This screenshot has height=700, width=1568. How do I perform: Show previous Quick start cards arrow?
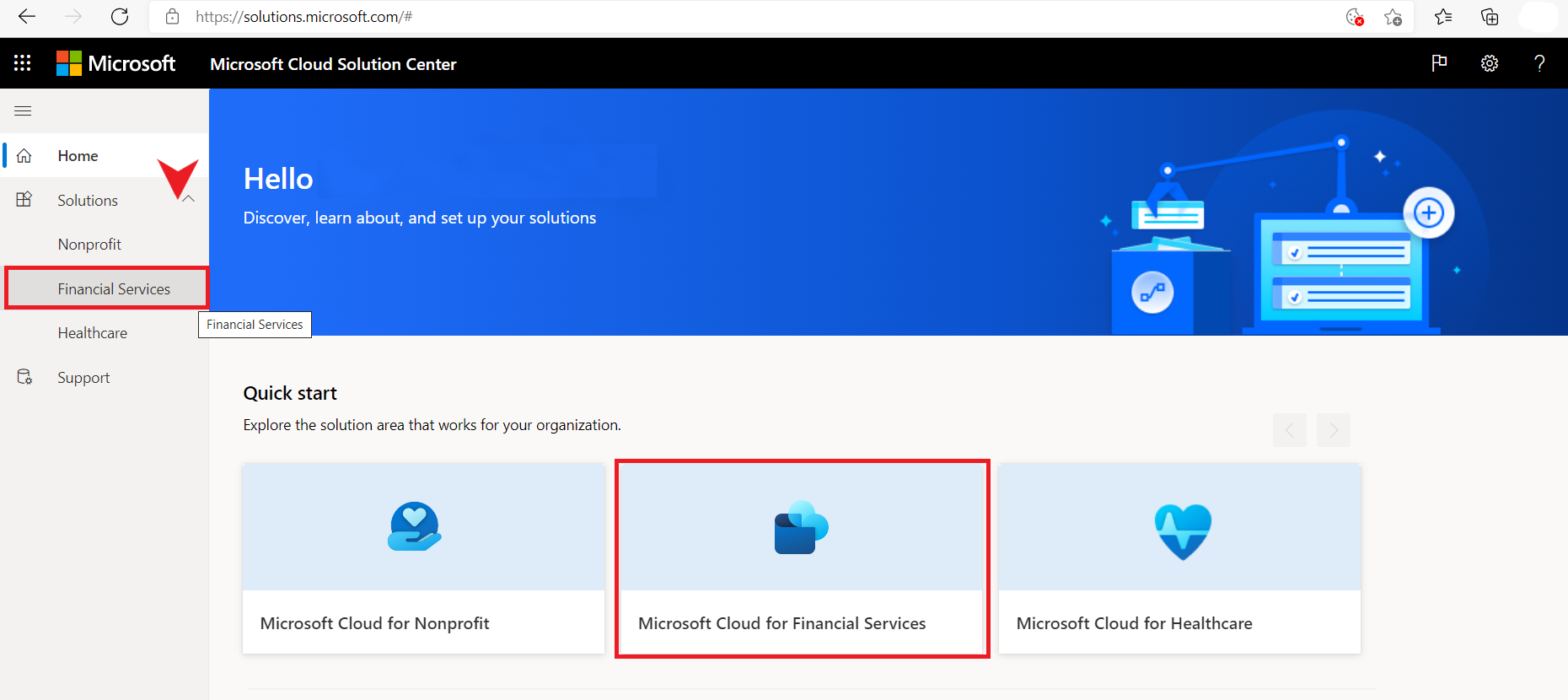(x=1290, y=430)
